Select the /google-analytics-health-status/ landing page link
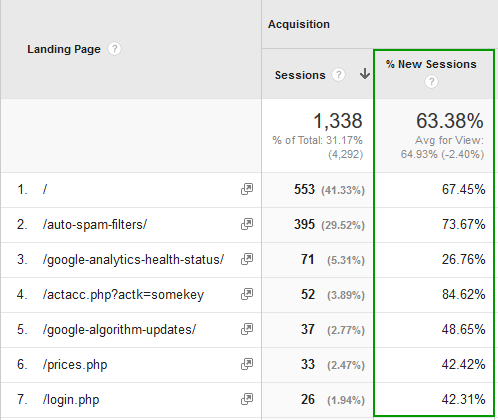 [133, 259]
